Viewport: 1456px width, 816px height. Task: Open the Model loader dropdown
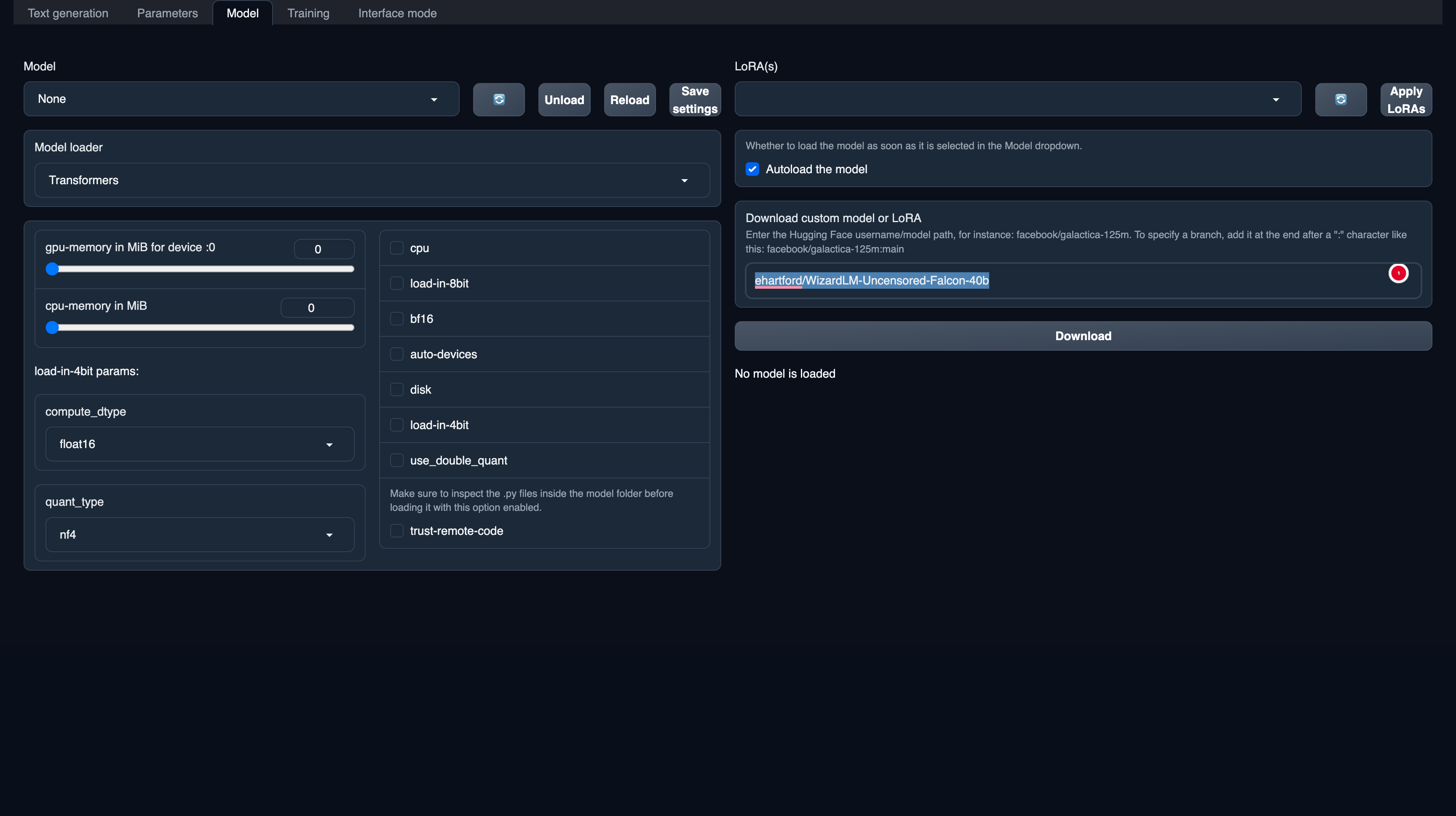(x=371, y=180)
